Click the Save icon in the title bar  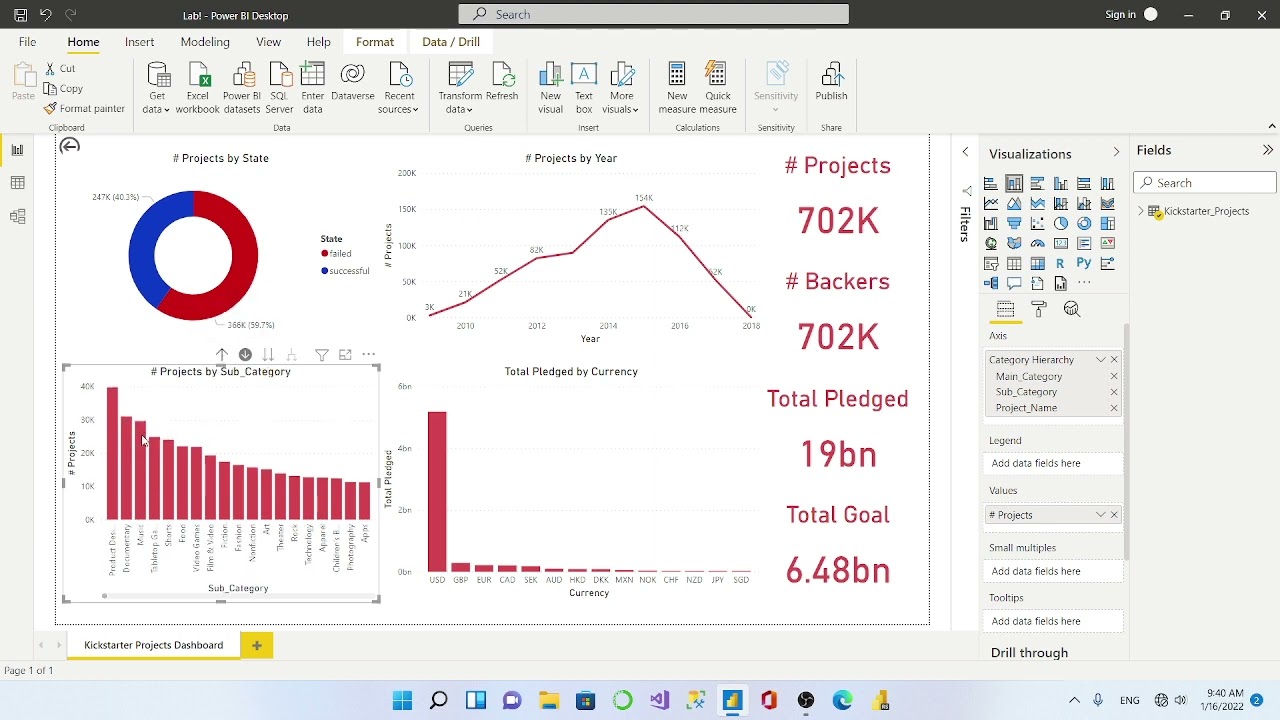[20, 15]
